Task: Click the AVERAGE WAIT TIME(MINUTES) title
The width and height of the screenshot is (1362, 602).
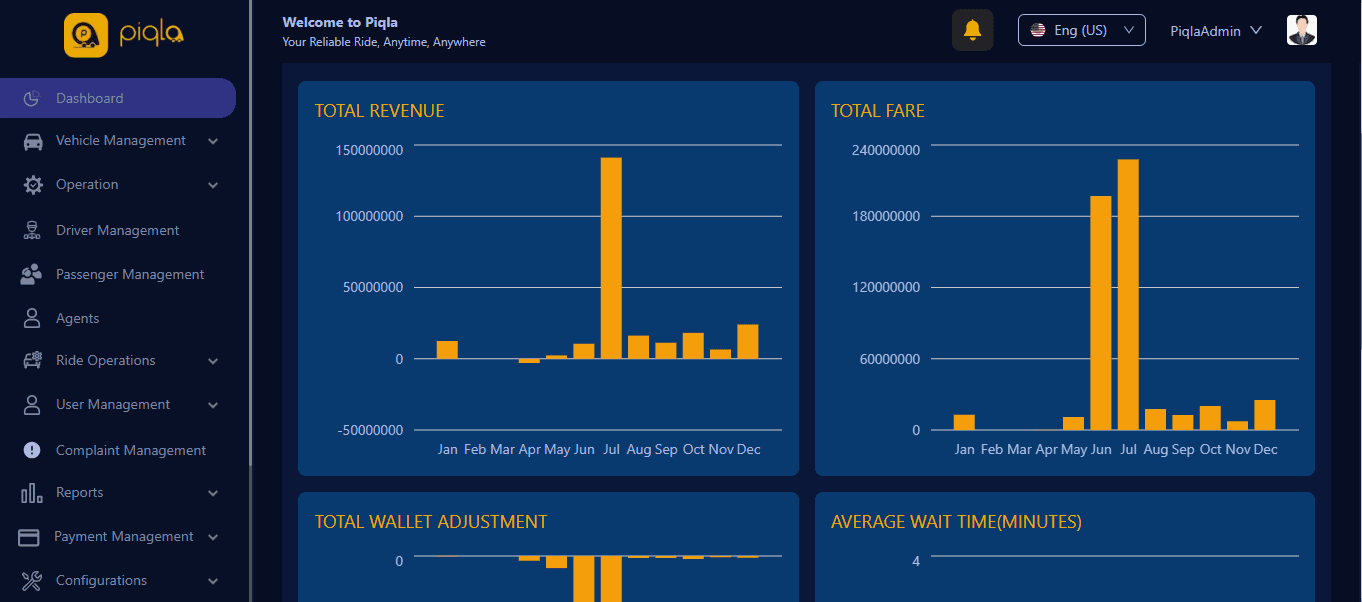Action: click(956, 522)
